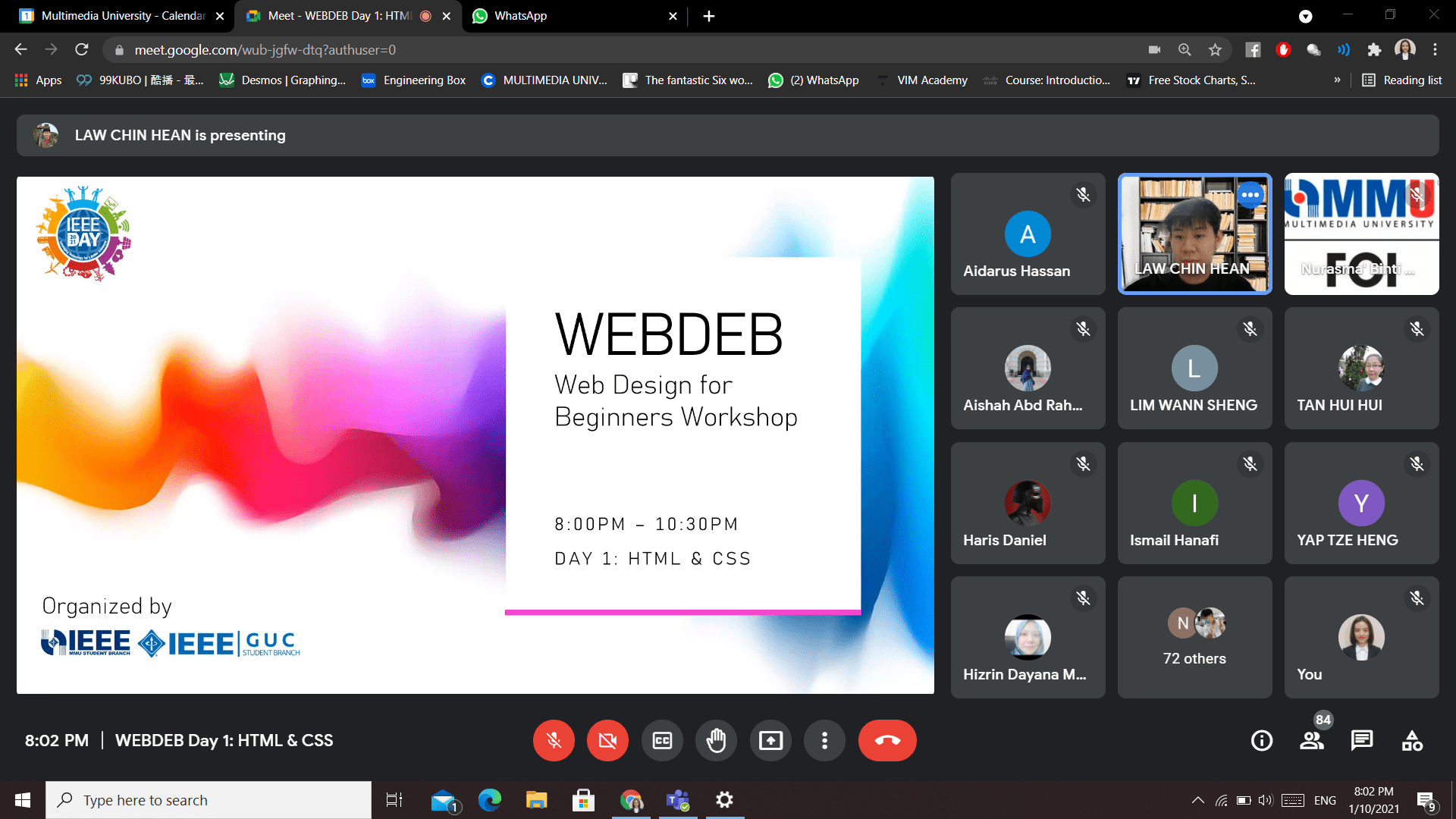
Task: Show everyone participants panel
Action: pos(1312,740)
